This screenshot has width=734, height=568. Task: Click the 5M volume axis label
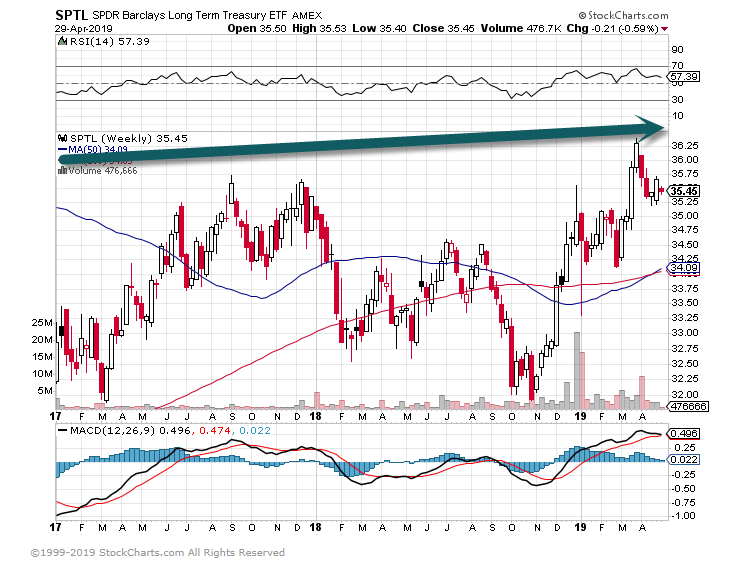45,391
